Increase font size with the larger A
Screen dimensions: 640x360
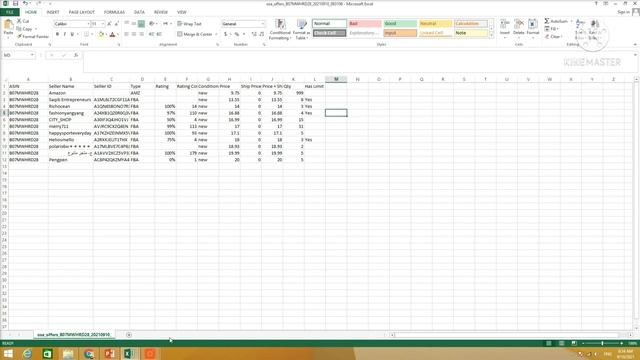[109, 24]
